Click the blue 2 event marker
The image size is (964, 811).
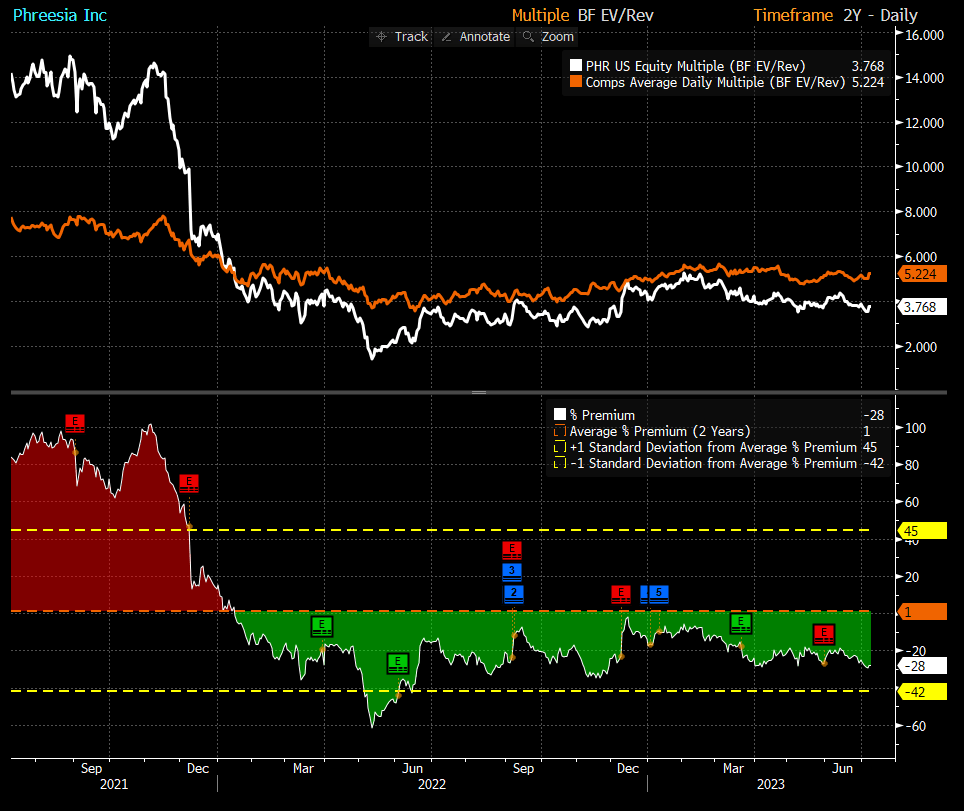(513, 594)
